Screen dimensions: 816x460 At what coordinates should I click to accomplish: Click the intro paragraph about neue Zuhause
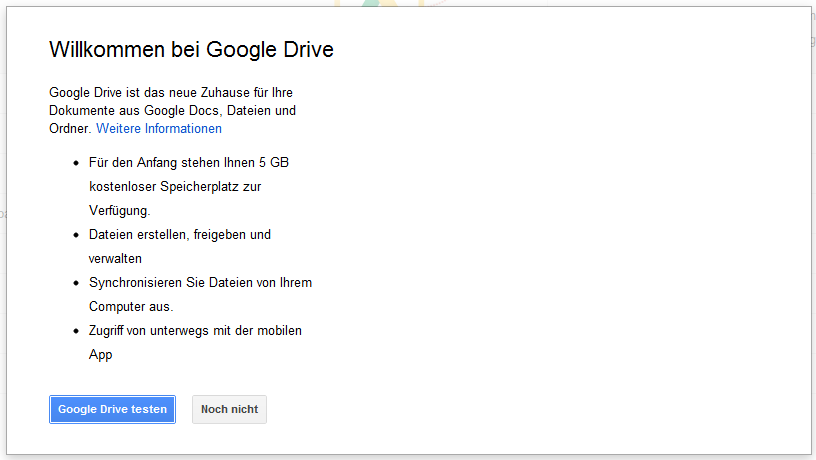click(x=172, y=110)
